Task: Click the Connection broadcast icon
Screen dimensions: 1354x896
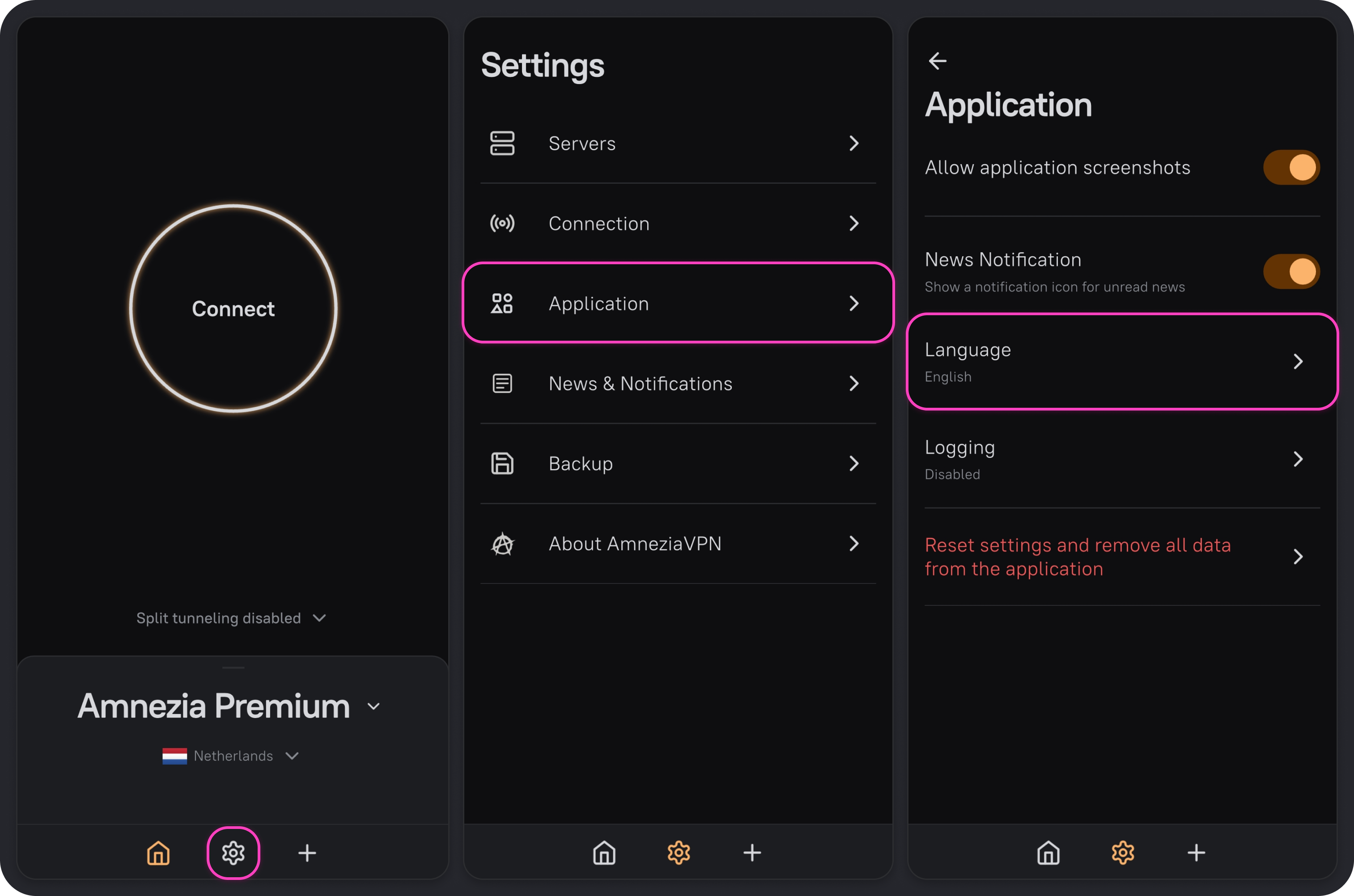Action: 502,224
